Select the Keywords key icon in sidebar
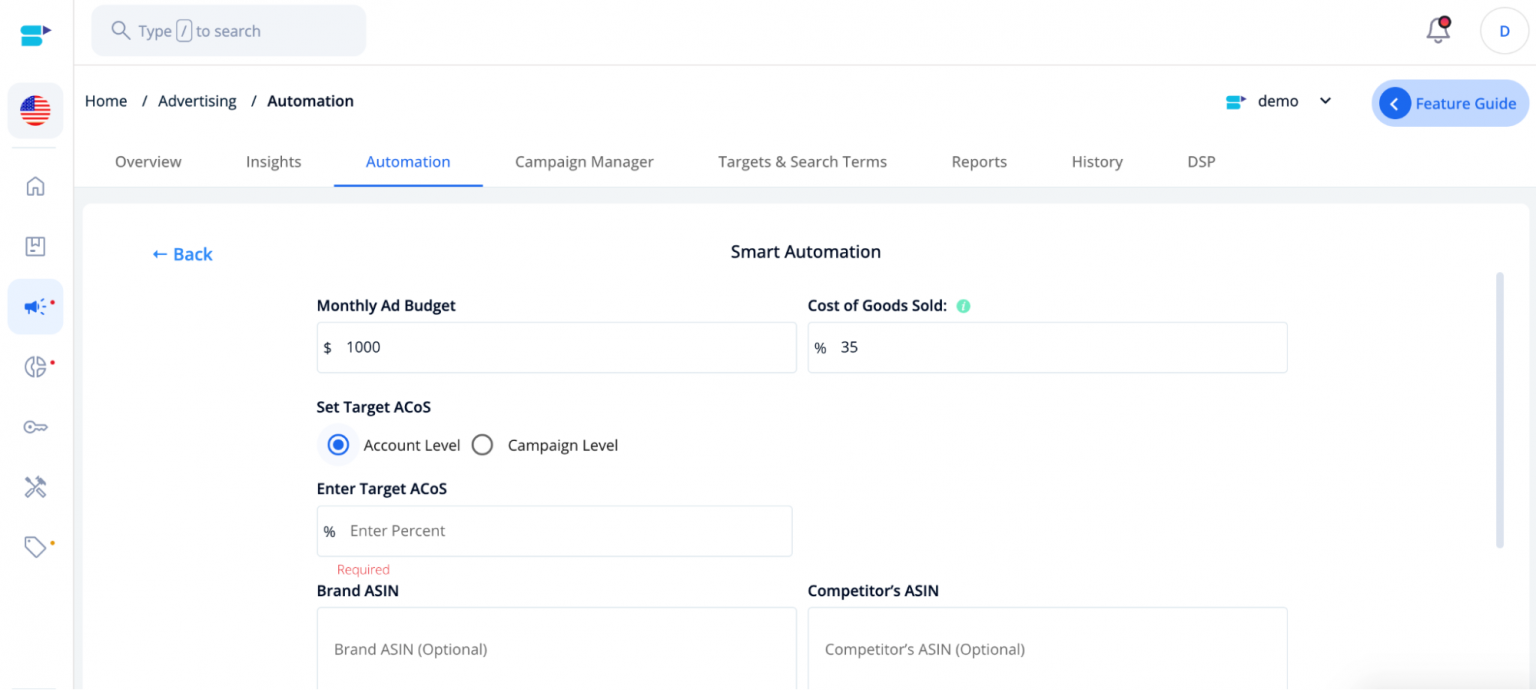The width and height of the screenshot is (1536, 690). [35, 426]
